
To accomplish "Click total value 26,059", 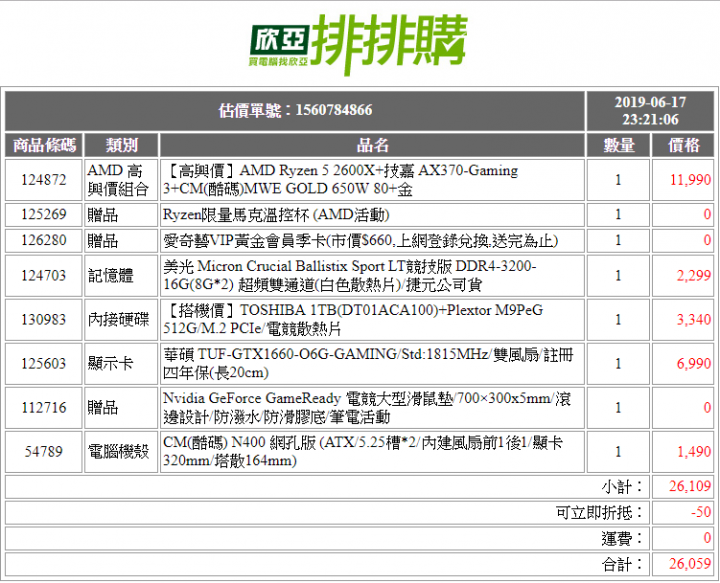I will point(690,563).
